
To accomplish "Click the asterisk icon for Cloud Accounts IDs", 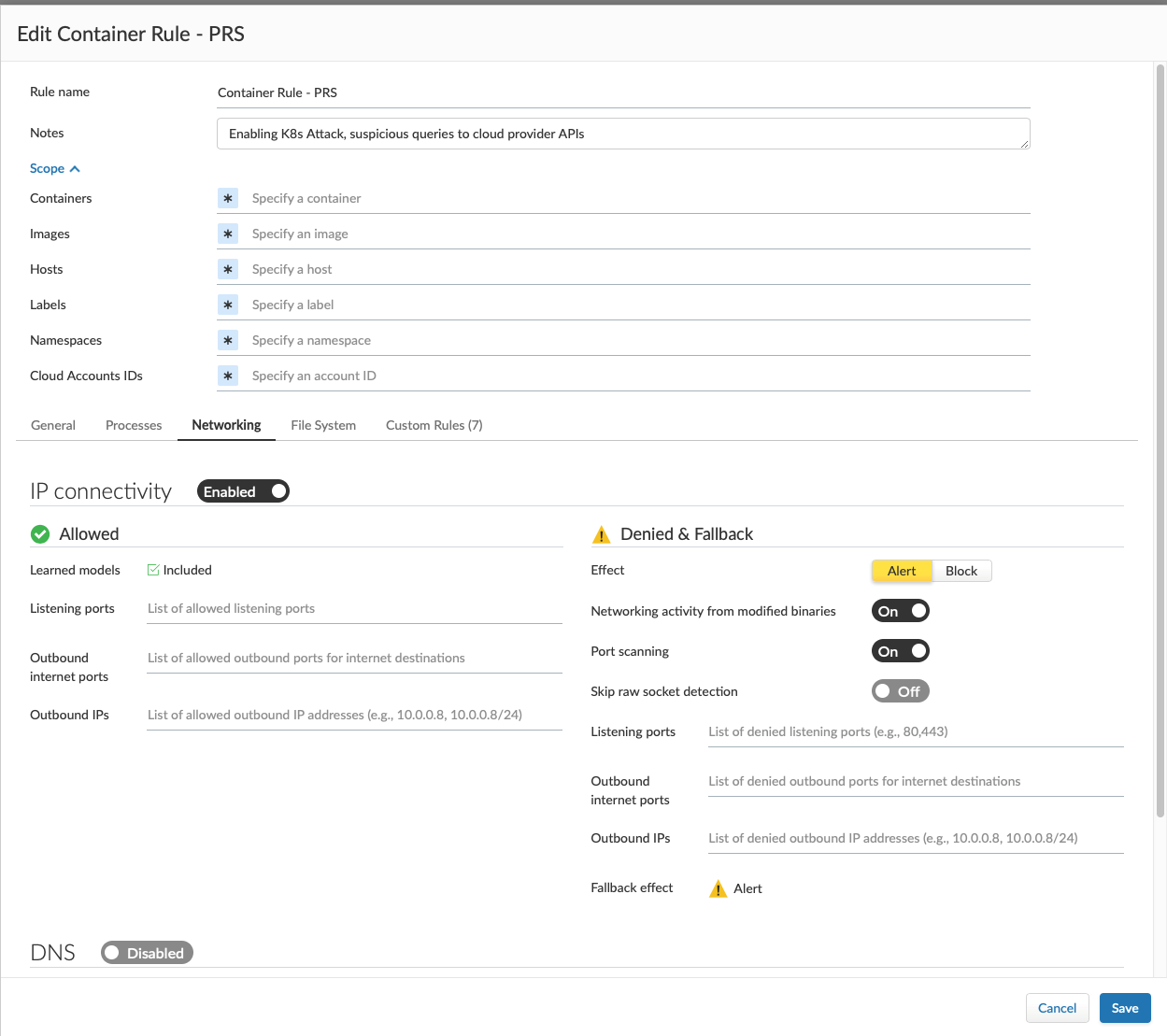I will (228, 376).
